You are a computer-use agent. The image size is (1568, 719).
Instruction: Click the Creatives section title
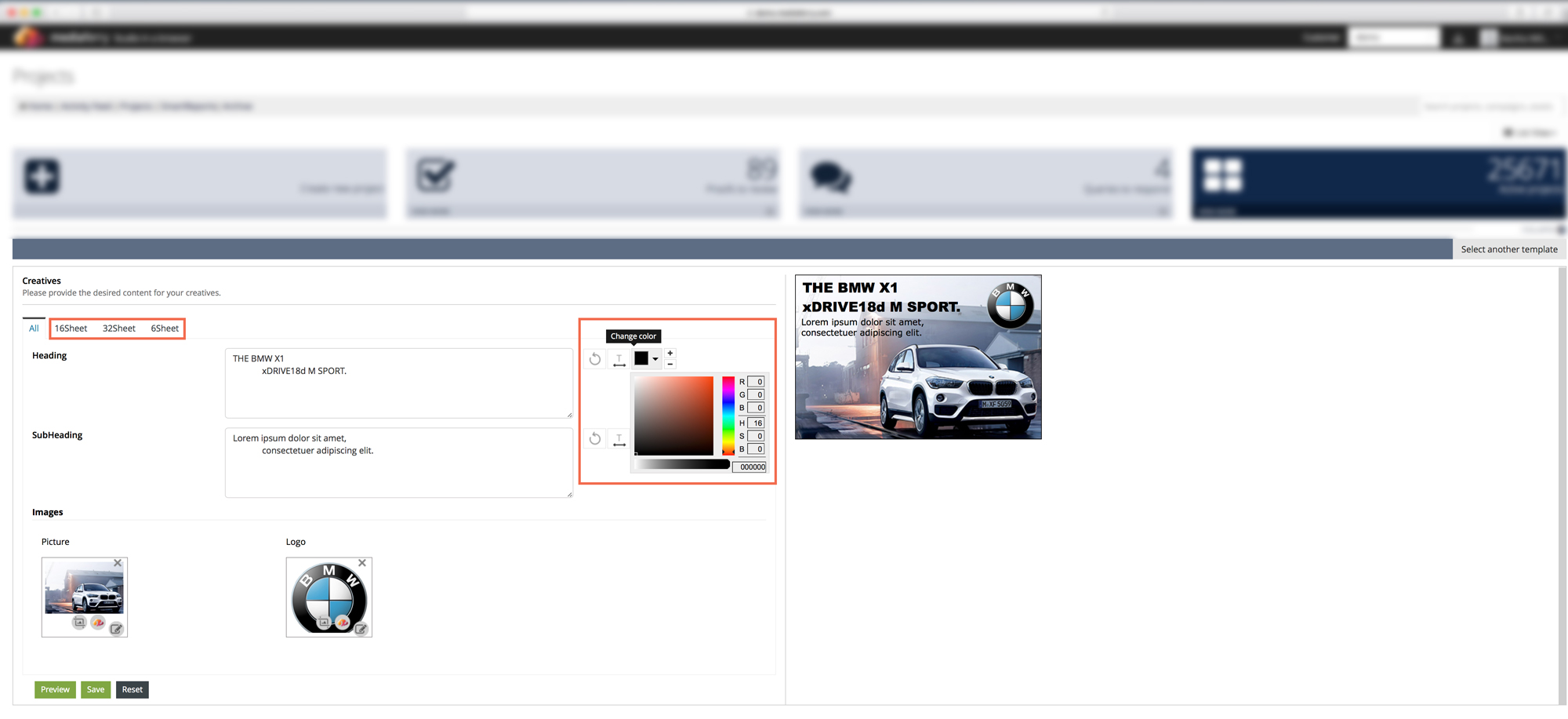pos(42,281)
